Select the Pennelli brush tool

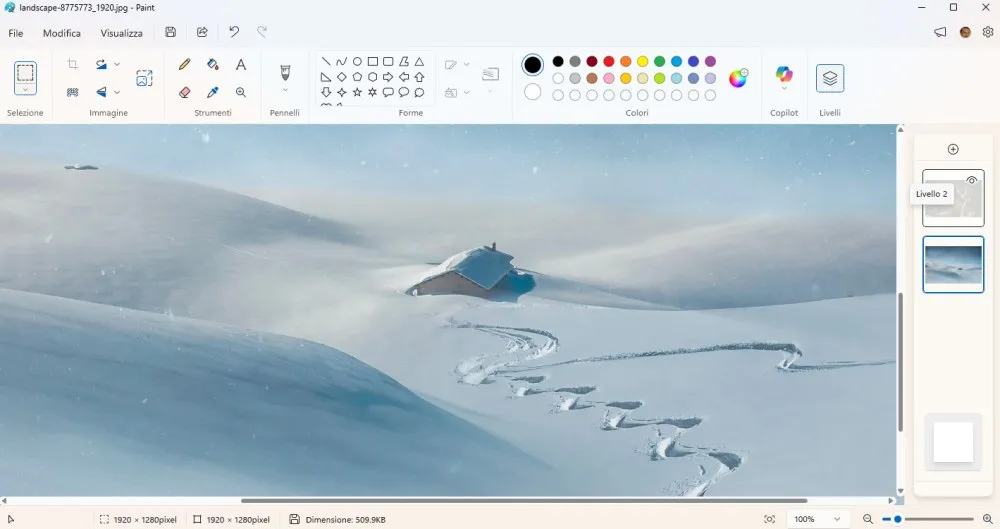pos(285,72)
